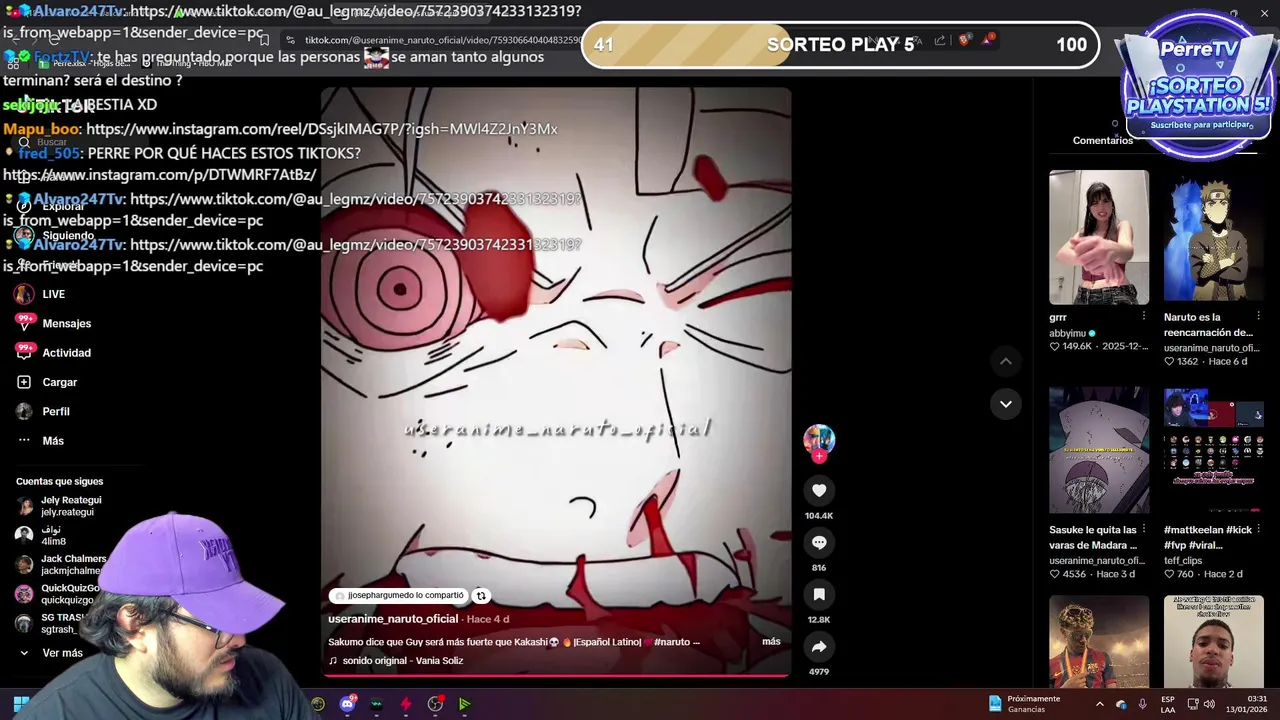Screen dimensions: 1280x720
Task: Follow creator via red plus on avatar
Action: (x=819, y=456)
